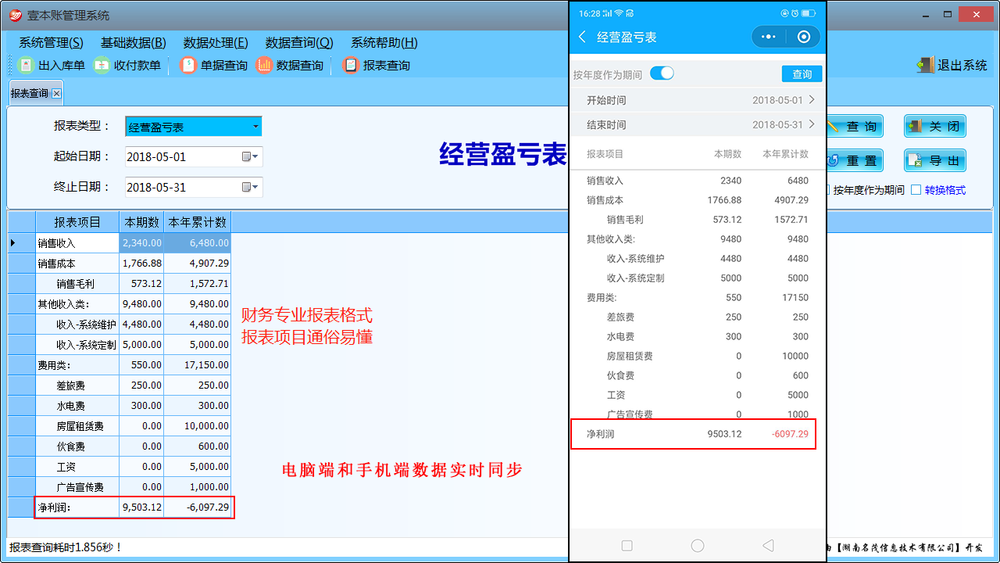
Task: Tap the 结束时间 chevron on the phone
Action: 812,124
